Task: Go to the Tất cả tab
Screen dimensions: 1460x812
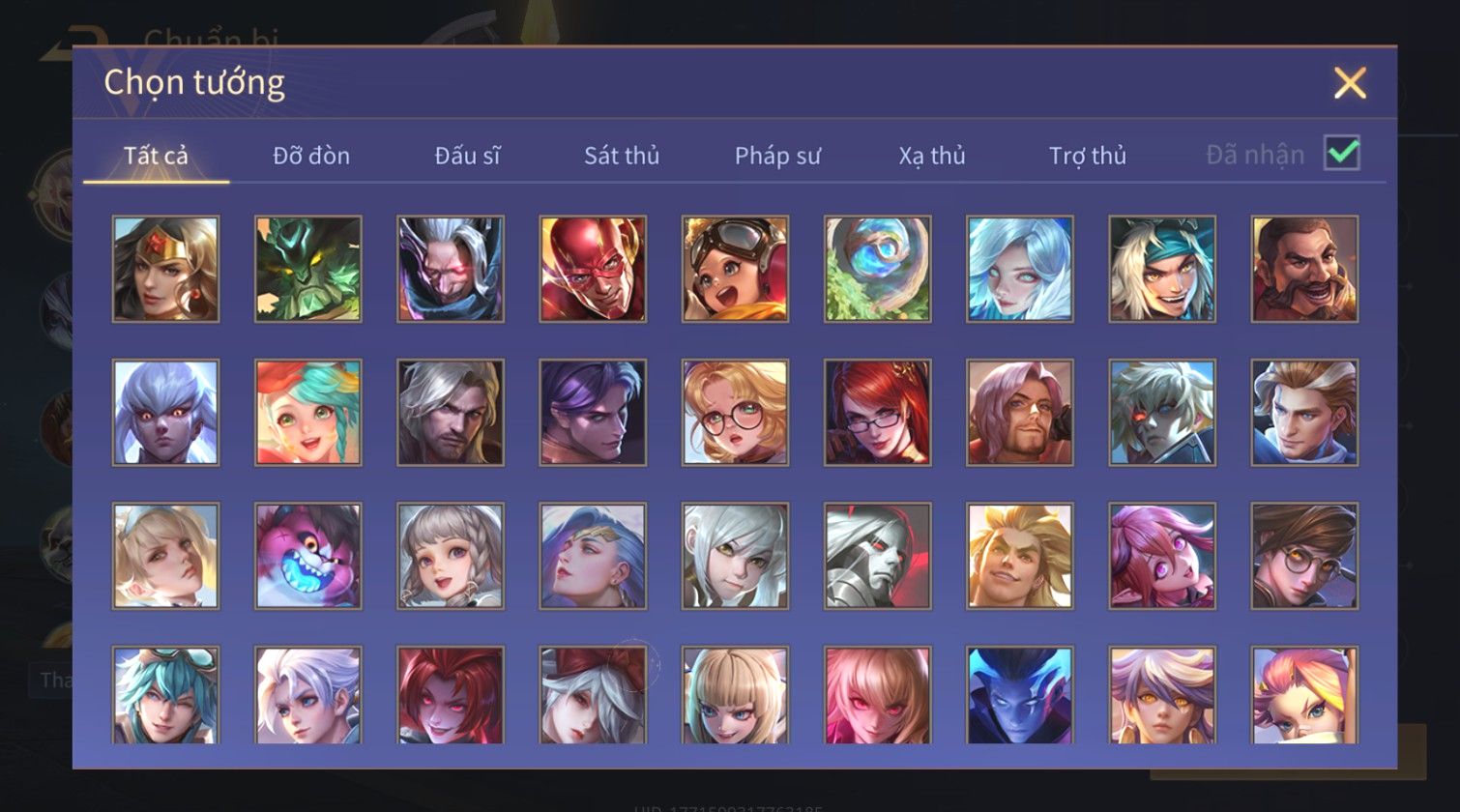Action: click(x=156, y=156)
